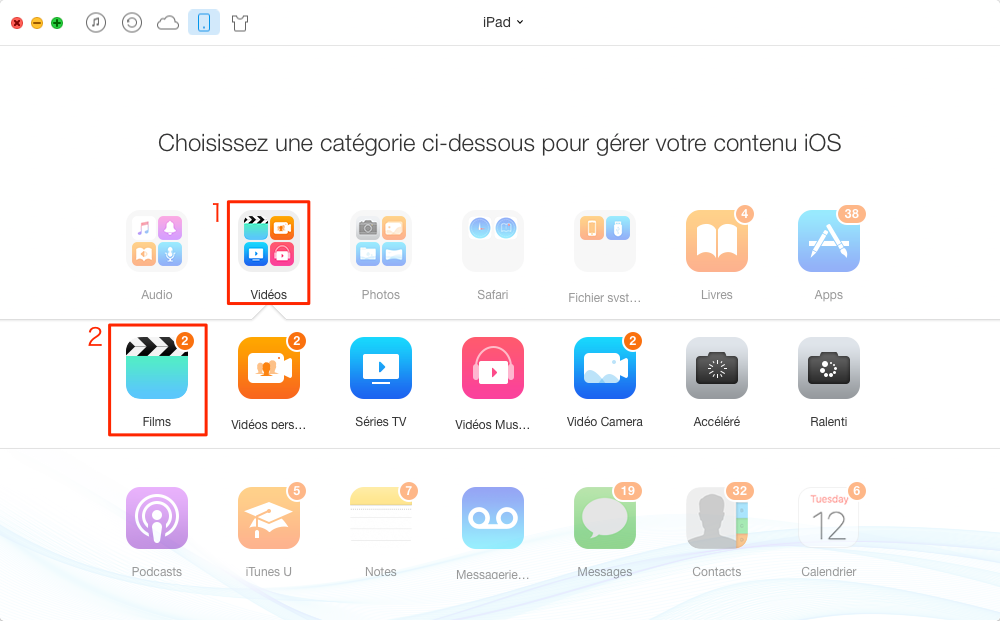Switch to iCloud content toolbar tab

tap(168, 23)
